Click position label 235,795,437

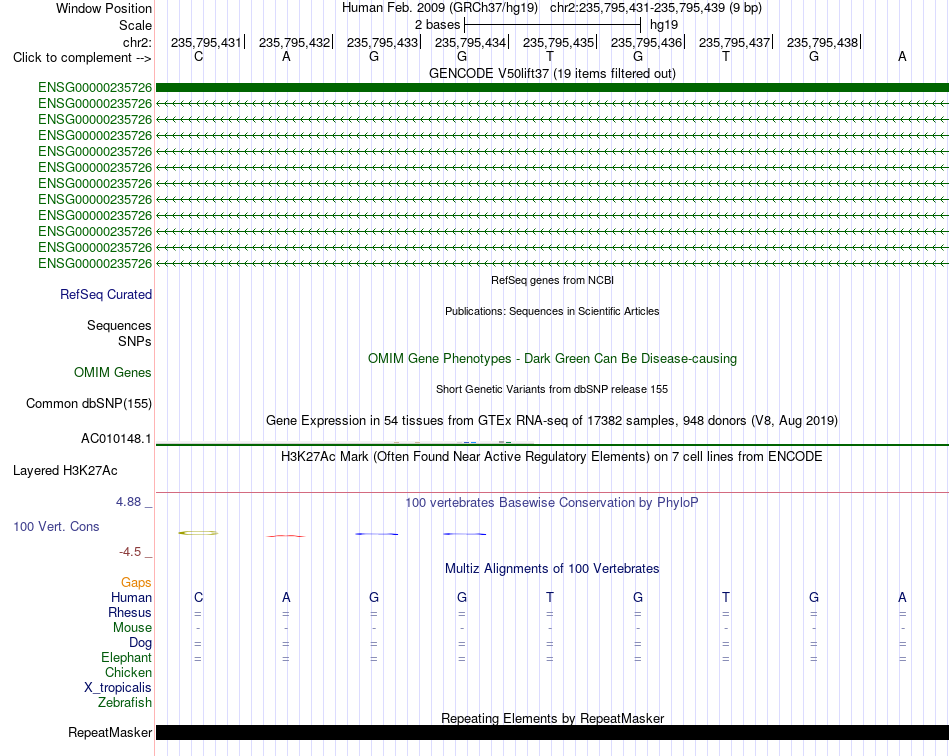click(x=734, y=42)
